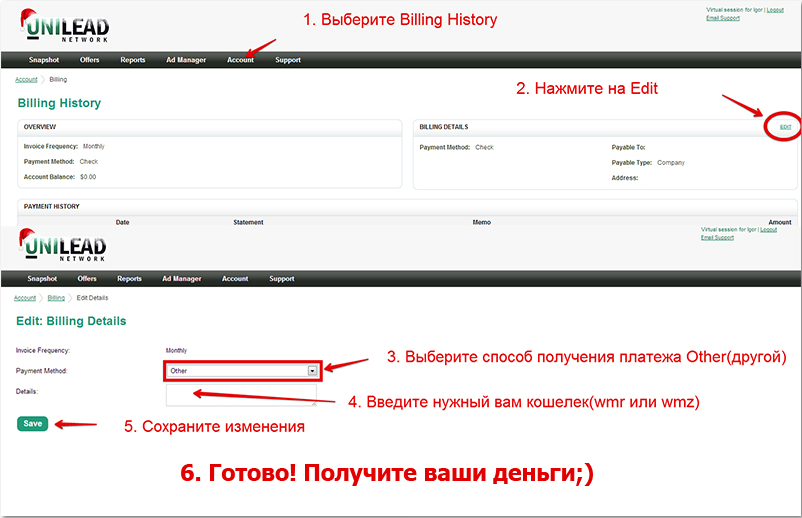This screenshot has width=802, height=518.
Task: Open Account menu on Edit Billing Details page
Action: click(x=235, y=279)
